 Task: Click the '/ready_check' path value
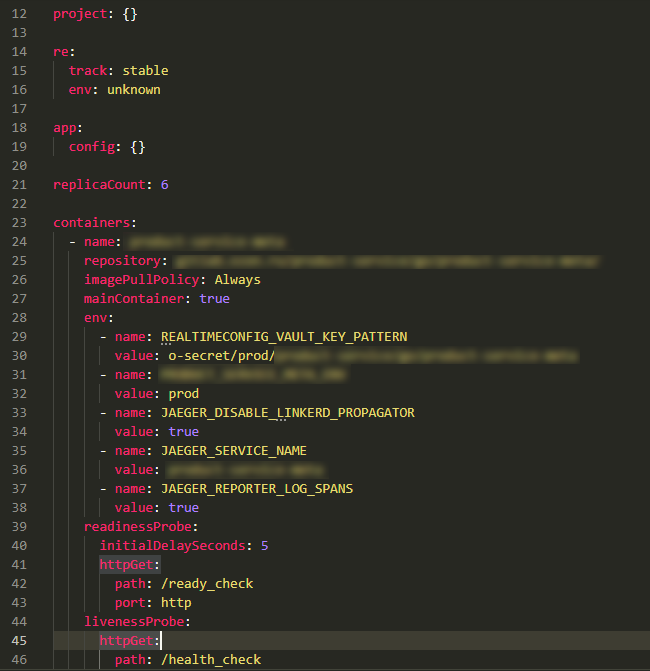click(x=207, y=584)
